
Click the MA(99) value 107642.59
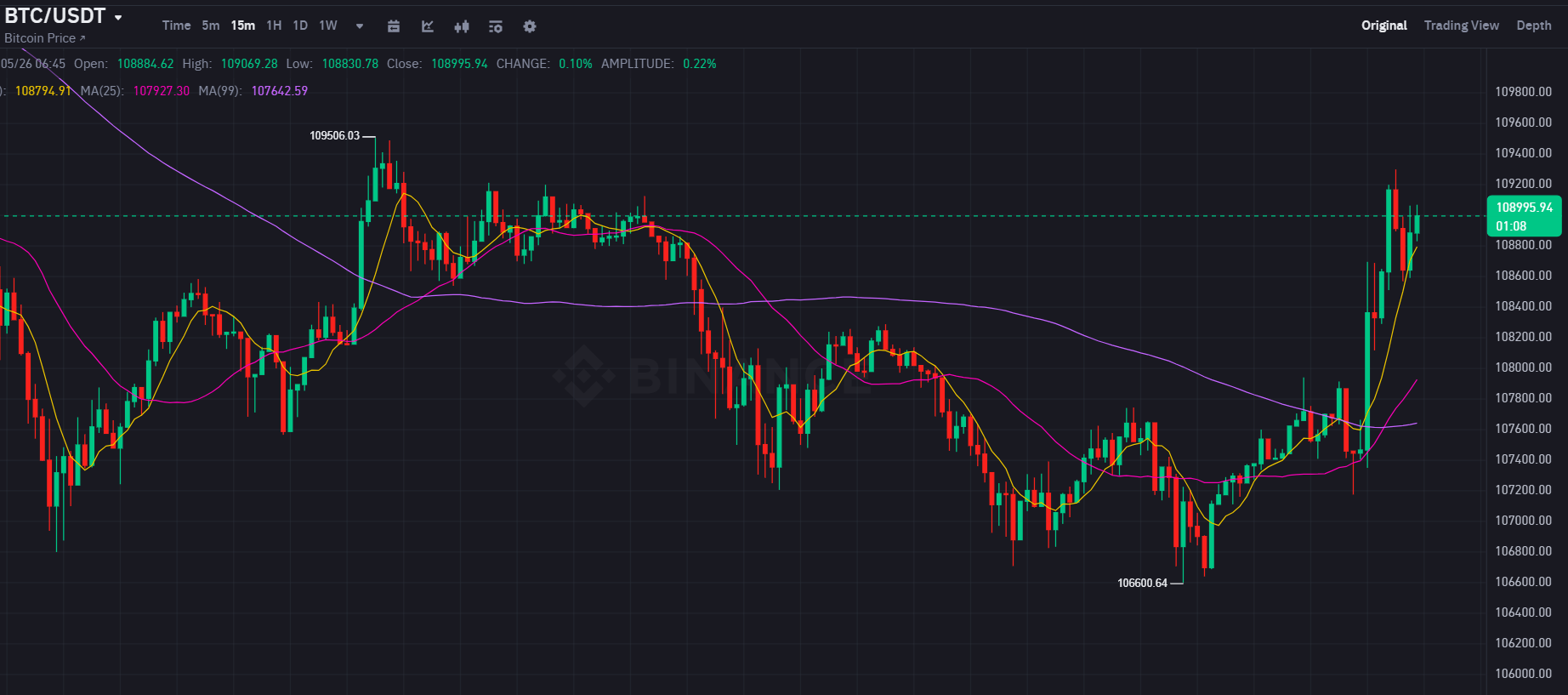pyautogui.click(x=280, y=91)
